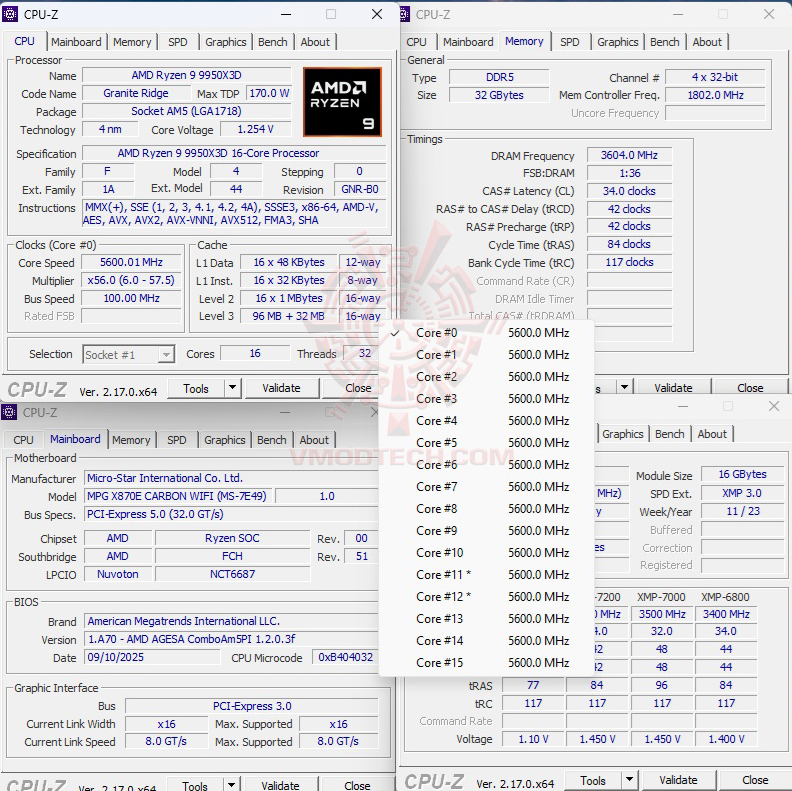Click Tools button in Mainboard window
792x791 pixels.
pyautogui.click(x=194, y=785)
